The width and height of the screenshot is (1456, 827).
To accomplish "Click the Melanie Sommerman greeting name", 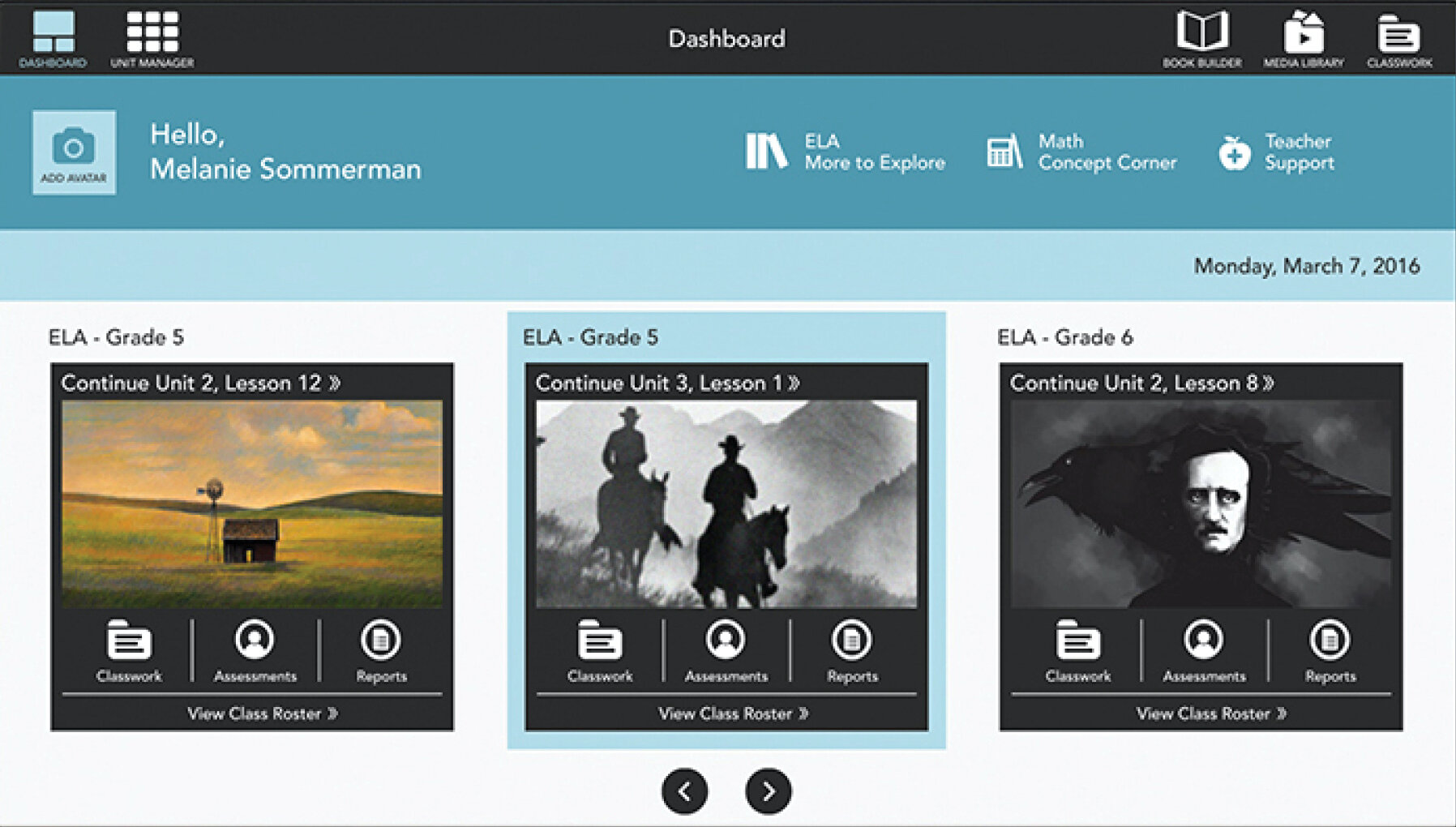I will tap(285, 169).
